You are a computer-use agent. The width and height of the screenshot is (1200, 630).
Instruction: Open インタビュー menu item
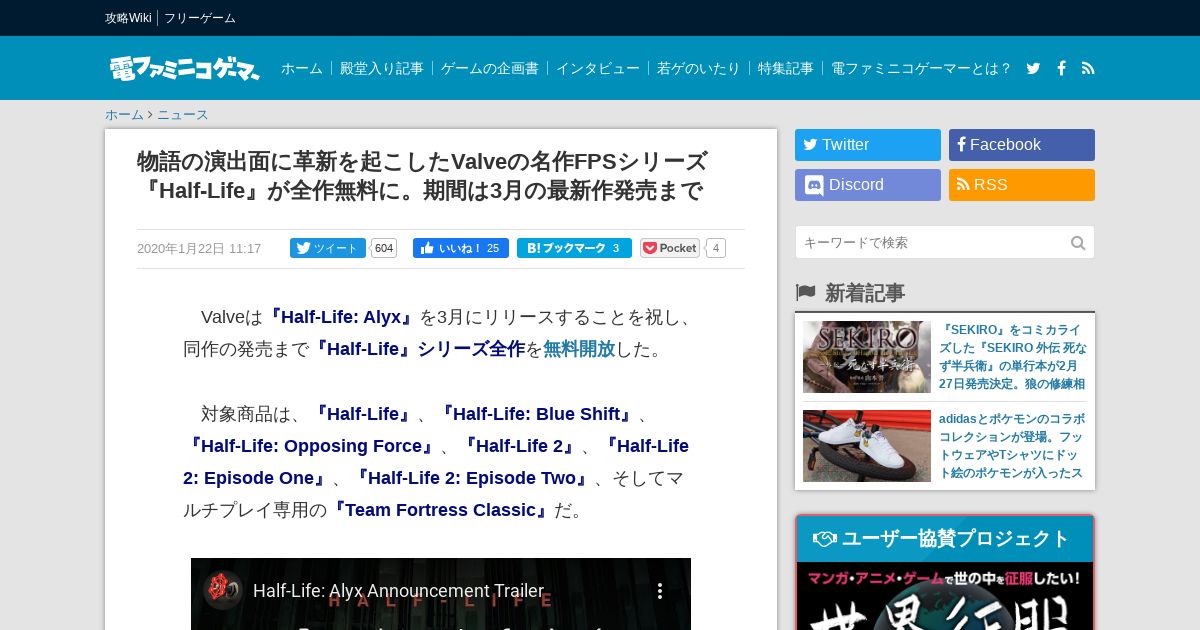pyautogui.click(x=597, y=68)
